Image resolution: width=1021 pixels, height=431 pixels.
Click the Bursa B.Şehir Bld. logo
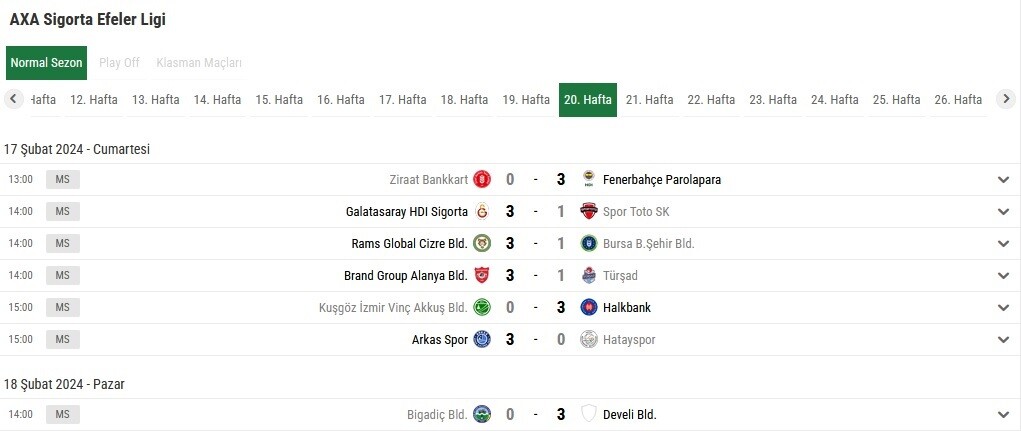click(589, 243)
